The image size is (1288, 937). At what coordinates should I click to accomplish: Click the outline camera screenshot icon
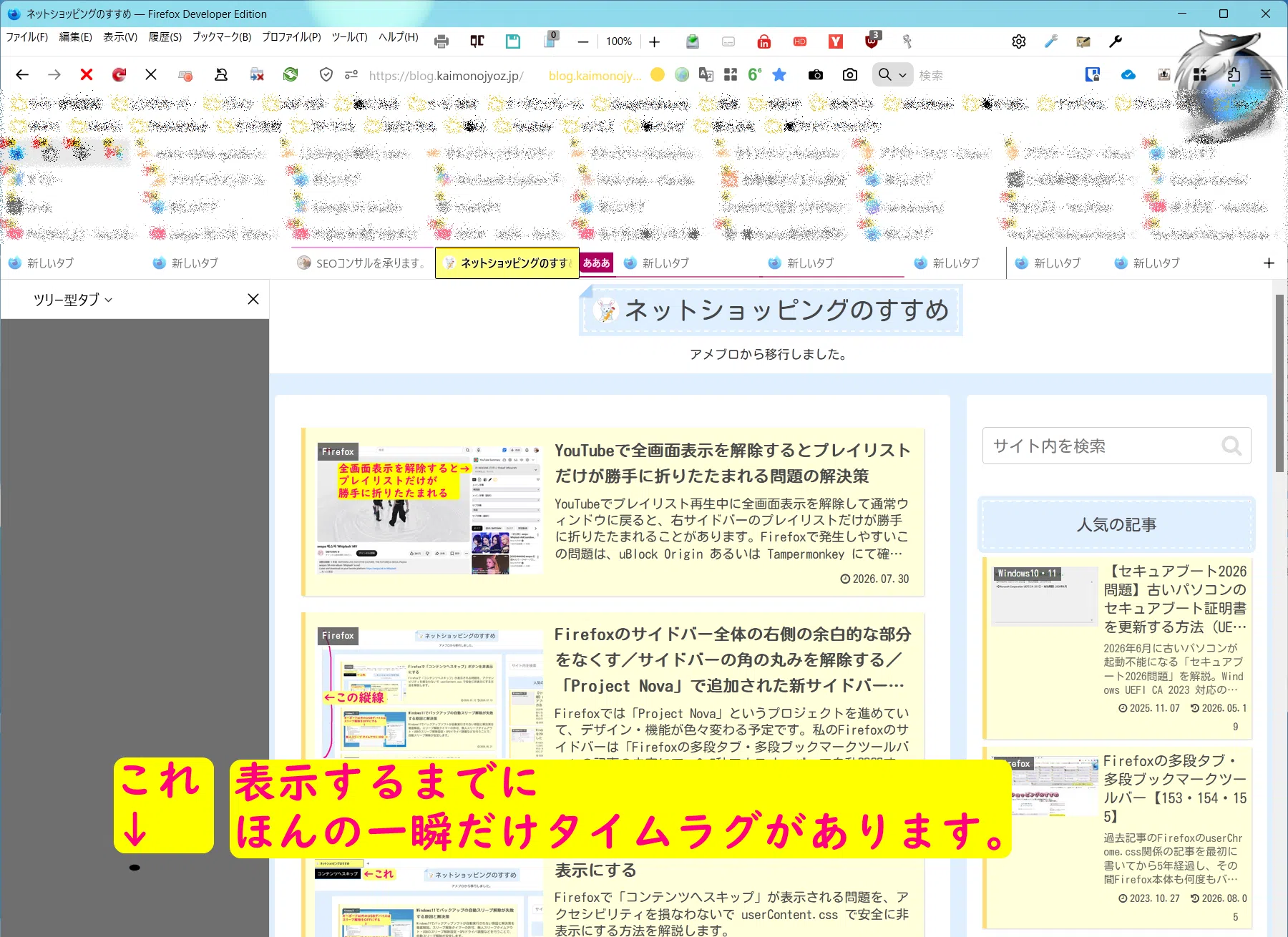point(850,74)
